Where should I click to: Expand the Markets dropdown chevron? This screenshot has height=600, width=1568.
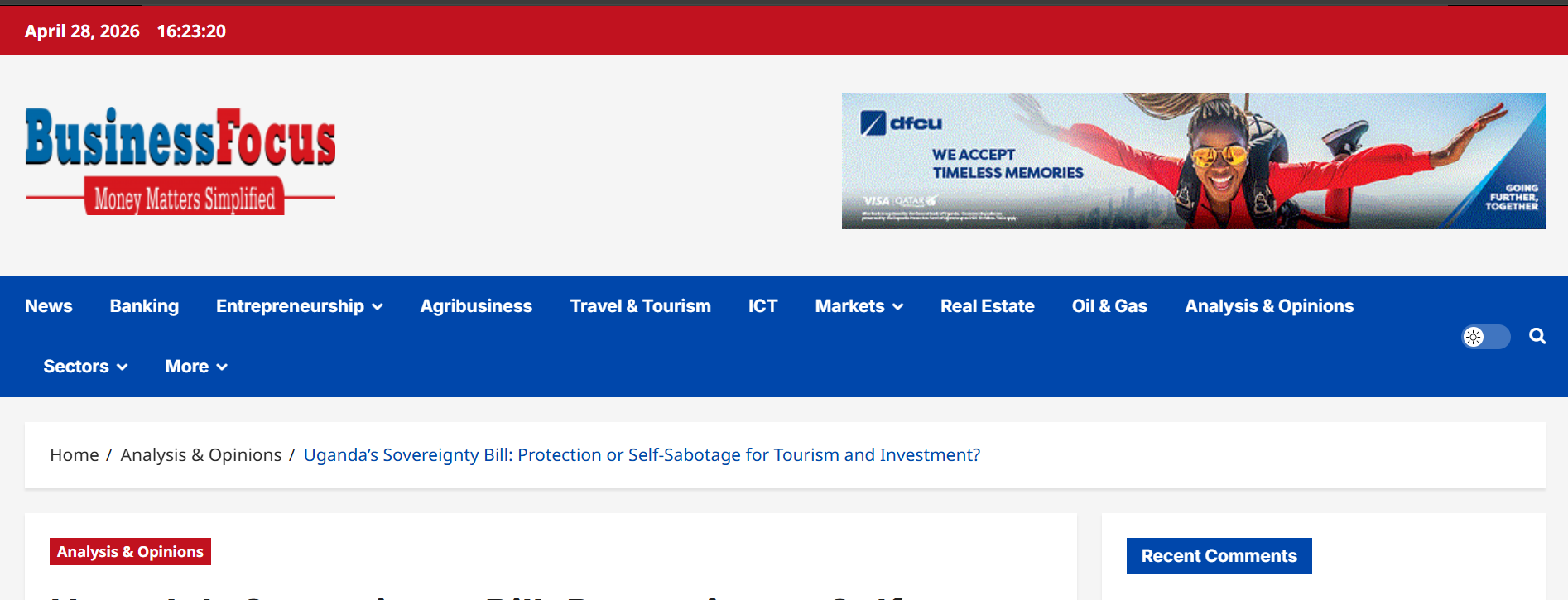898,307
